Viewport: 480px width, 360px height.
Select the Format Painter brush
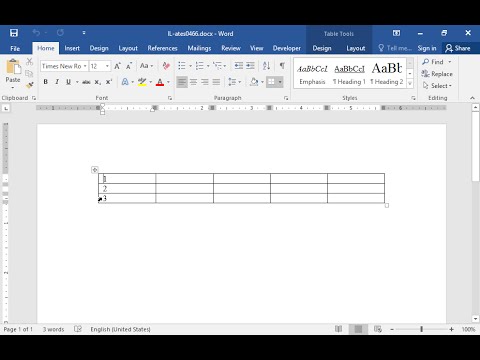pos(30,85)
